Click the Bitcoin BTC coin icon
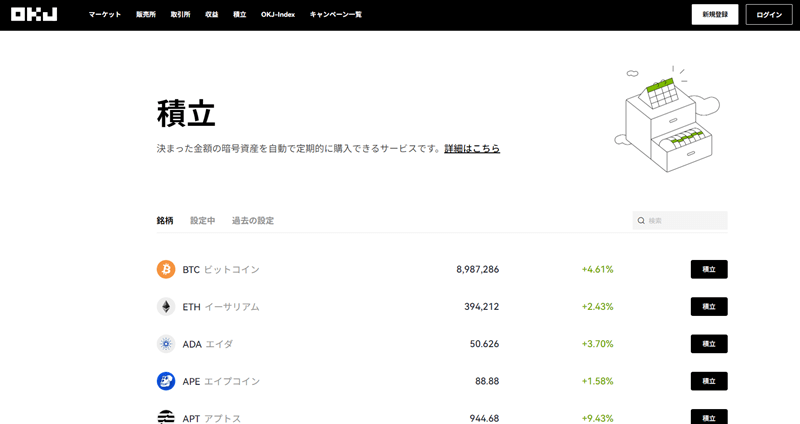The width and height of the screenshot is (800, 424). coord(166,269)
